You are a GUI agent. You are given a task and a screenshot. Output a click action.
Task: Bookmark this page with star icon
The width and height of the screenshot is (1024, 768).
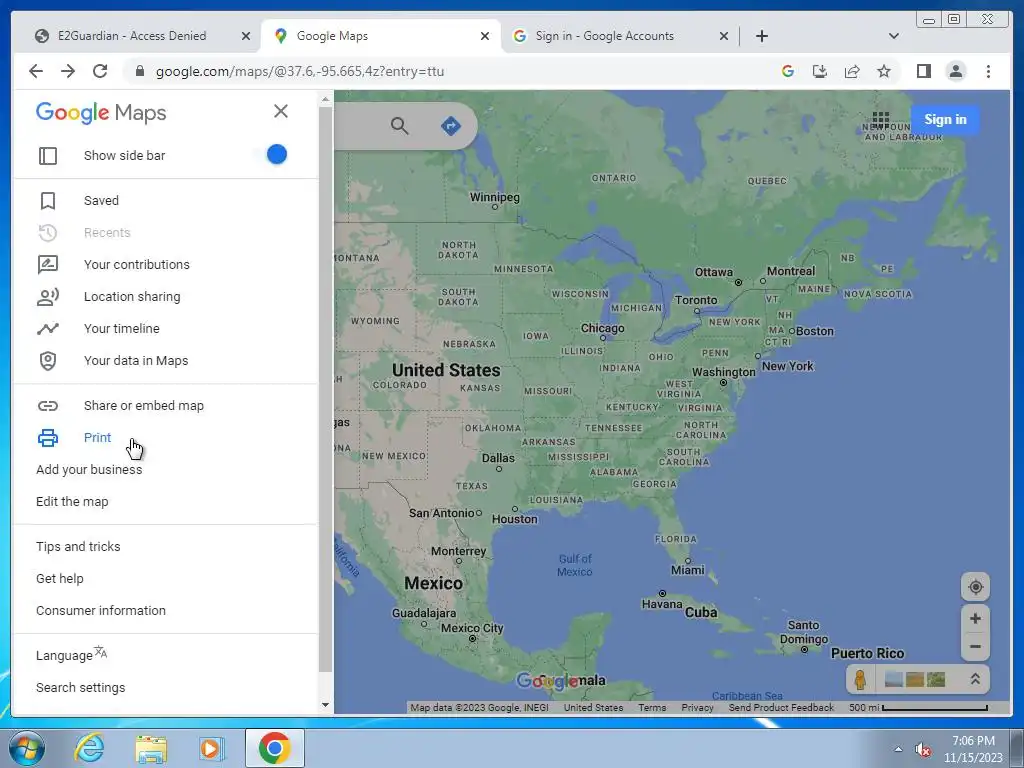[x=884, y=71]
